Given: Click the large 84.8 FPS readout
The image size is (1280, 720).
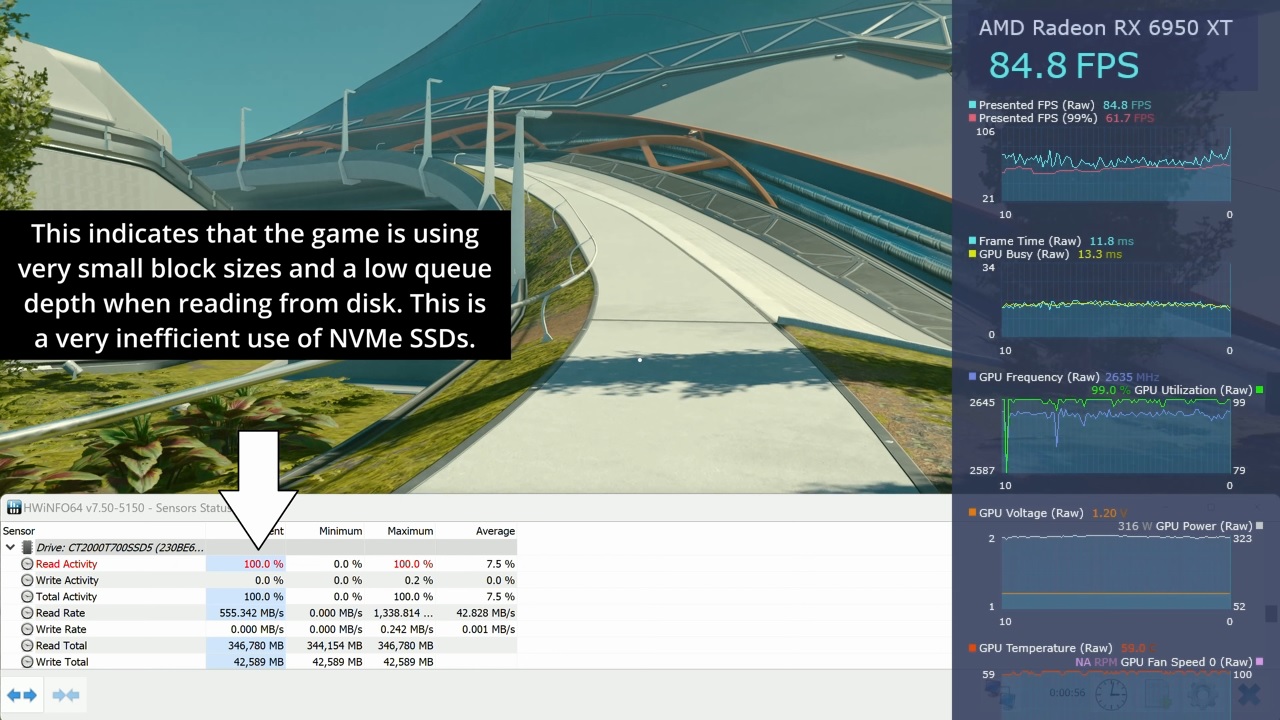Looking at the screenshot, I should click(x=1064, y=66).
